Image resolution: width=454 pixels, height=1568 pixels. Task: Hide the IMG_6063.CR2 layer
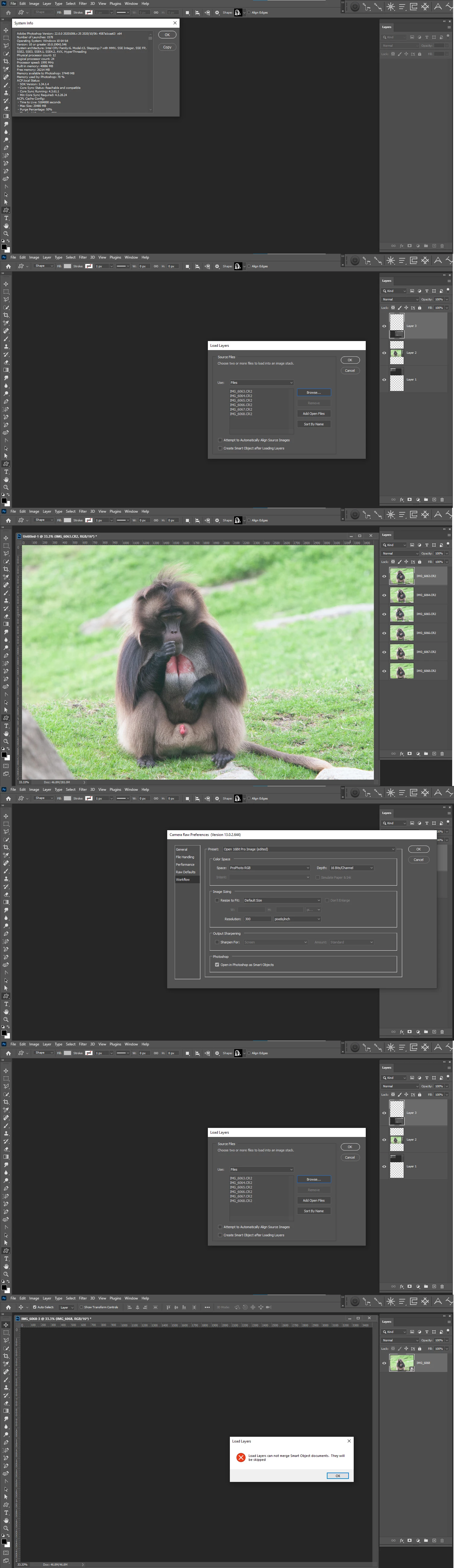384,576
